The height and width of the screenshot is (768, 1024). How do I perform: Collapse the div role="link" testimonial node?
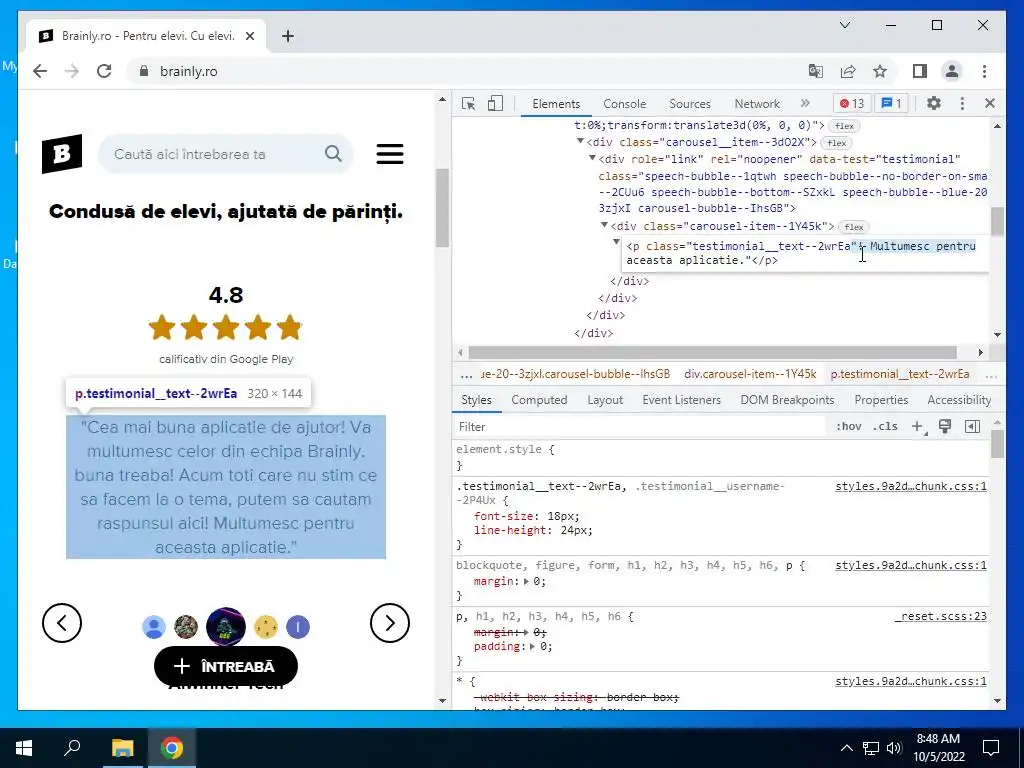coord(592,158)
